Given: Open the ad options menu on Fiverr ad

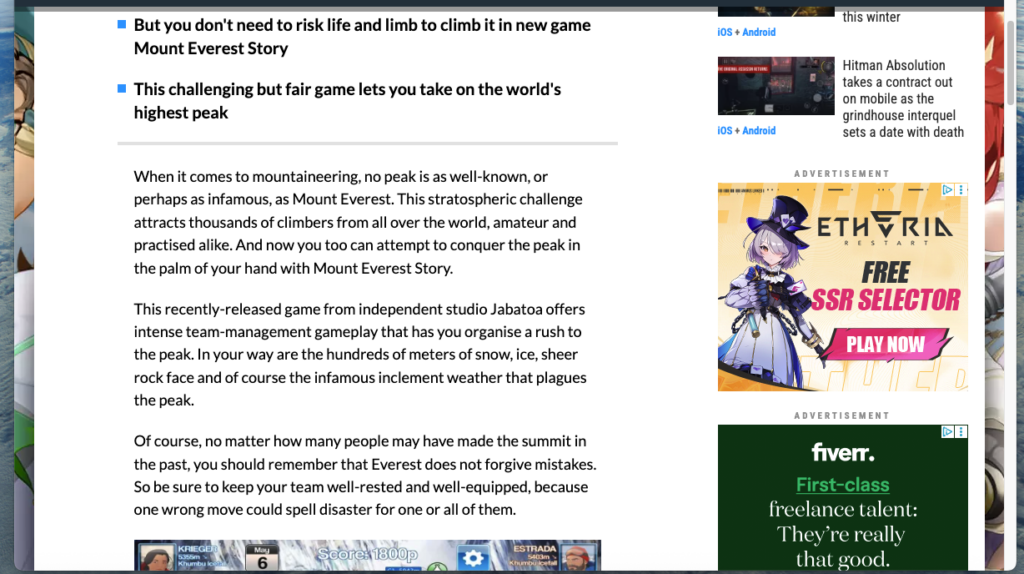Looking at the screenshot, I should point(961,432).
